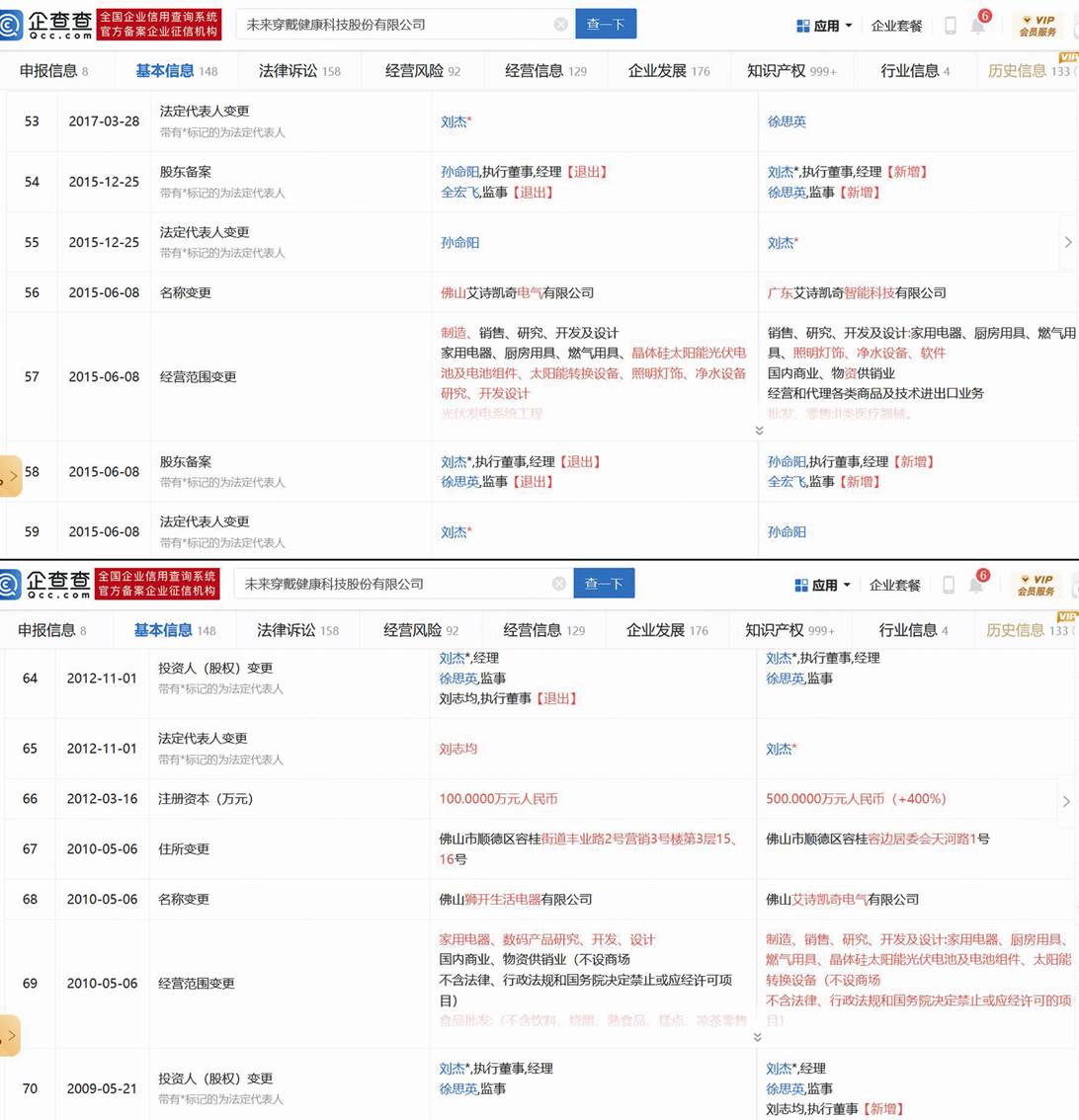The width and height of the screenshot is (1079, 1120).
Task: Open 徐思英 link in row 53
Action: tap(786, 121)
